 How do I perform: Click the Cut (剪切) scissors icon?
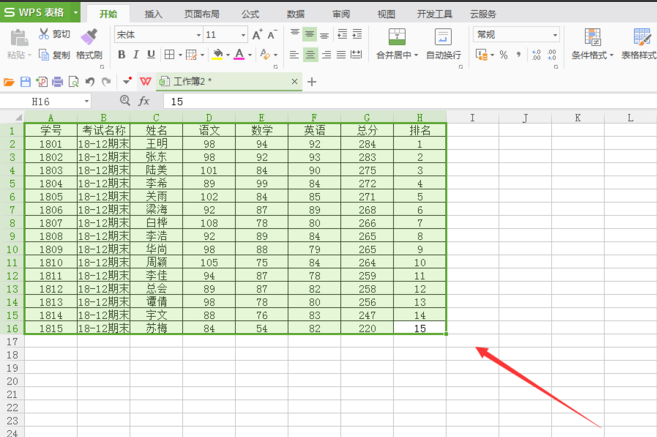45,34
